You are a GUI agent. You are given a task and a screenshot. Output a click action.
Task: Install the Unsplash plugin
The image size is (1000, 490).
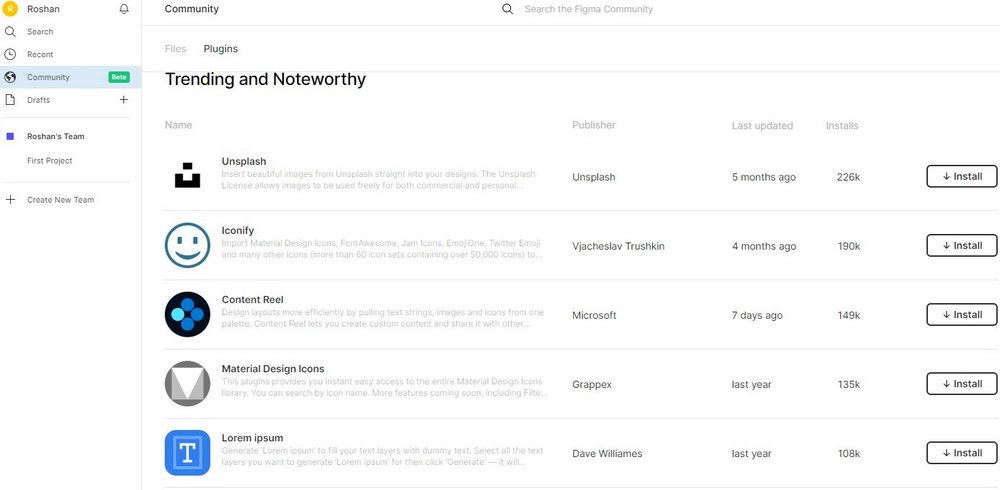click(961, 176)
